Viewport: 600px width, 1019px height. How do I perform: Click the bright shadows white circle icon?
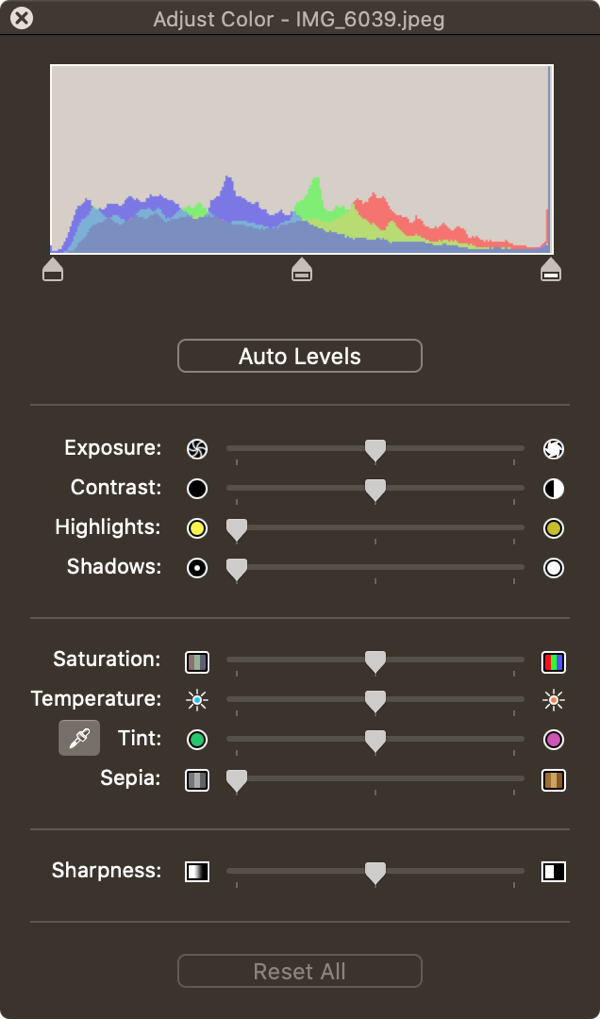click(x=553, y=568)
